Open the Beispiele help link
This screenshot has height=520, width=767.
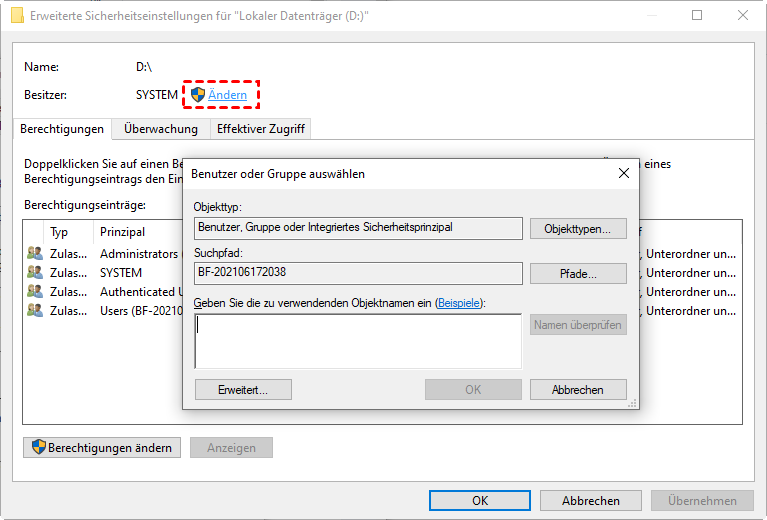tap(459, 303)
